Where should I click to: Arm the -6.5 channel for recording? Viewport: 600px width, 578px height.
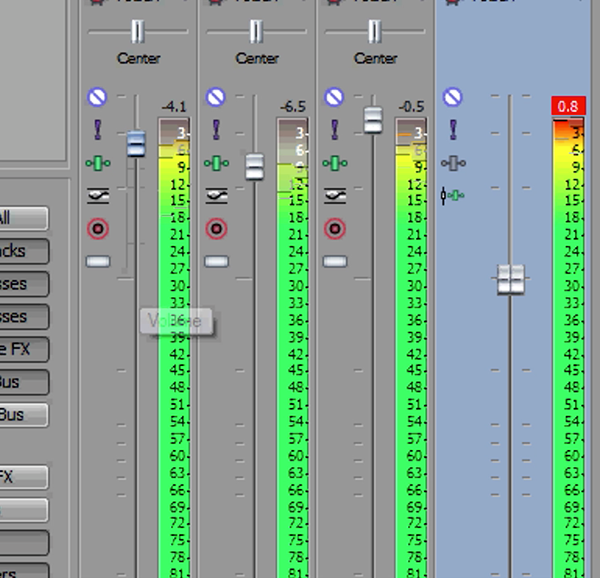pyautogui.click(x=217, y=229)
